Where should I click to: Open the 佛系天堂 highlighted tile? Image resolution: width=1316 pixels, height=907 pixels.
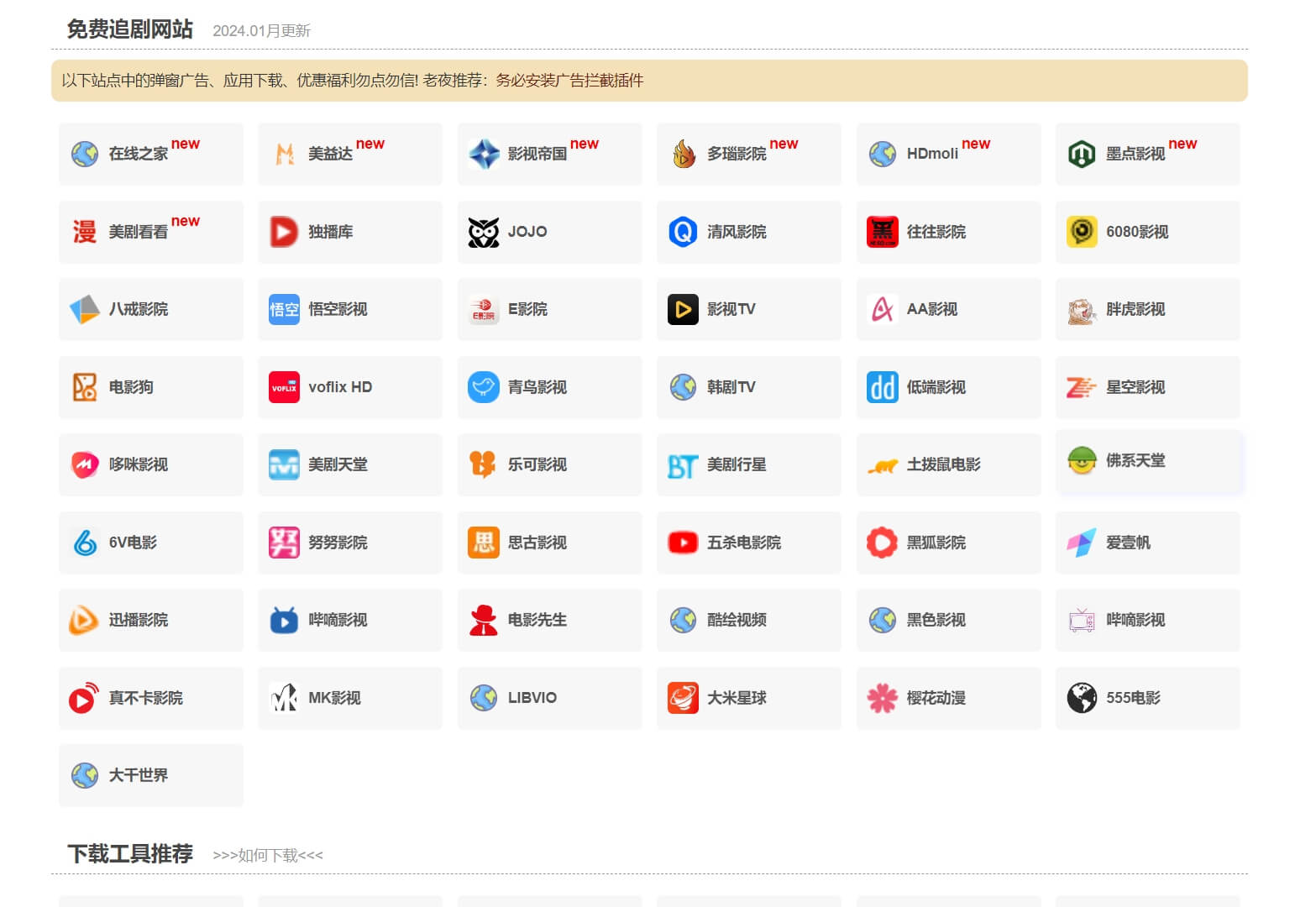(x=1147, y=461)
